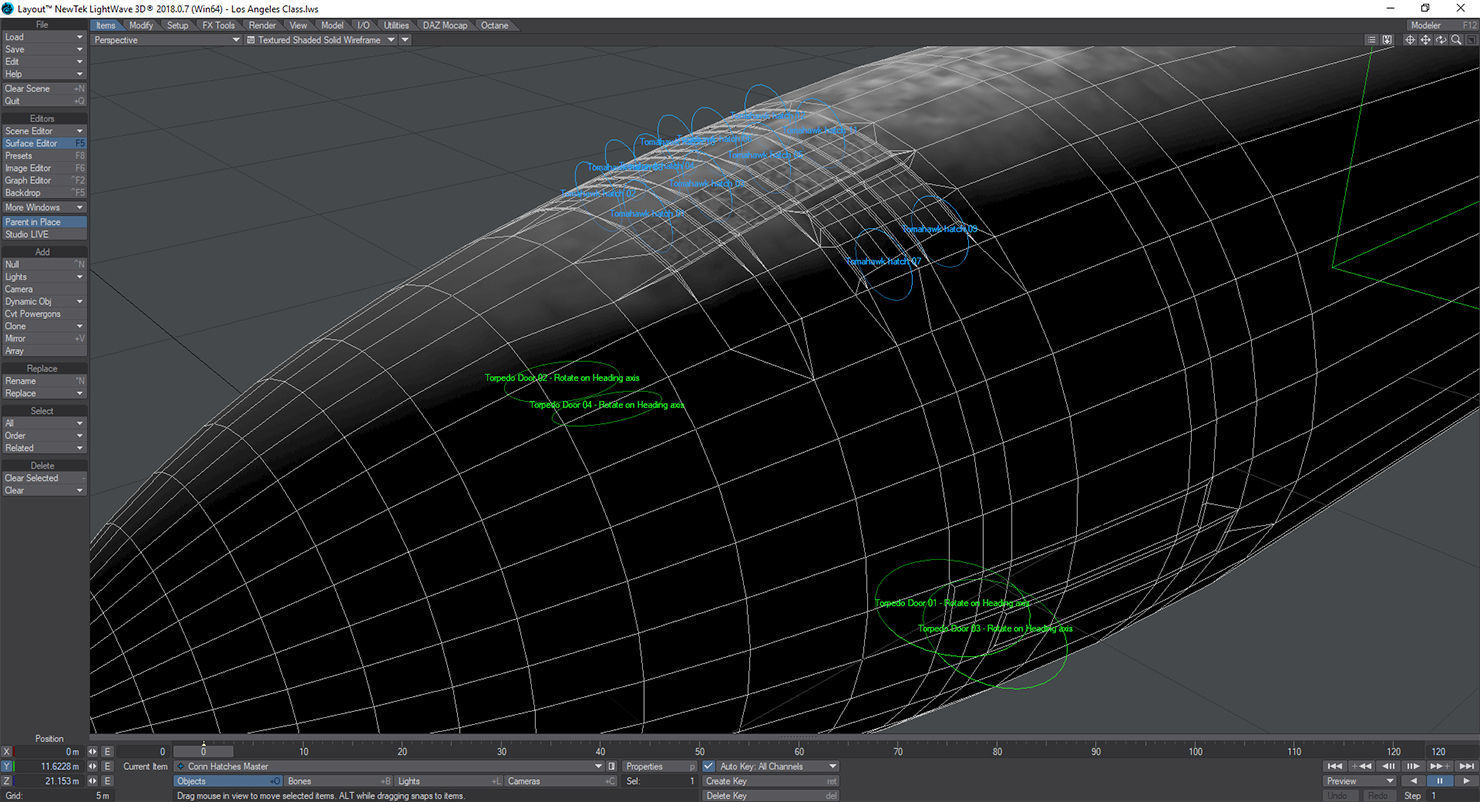The width and height of the screenshot is (1480, 802).
Task: Switch to the FX Tools tab
Action: tap(218, 25)
